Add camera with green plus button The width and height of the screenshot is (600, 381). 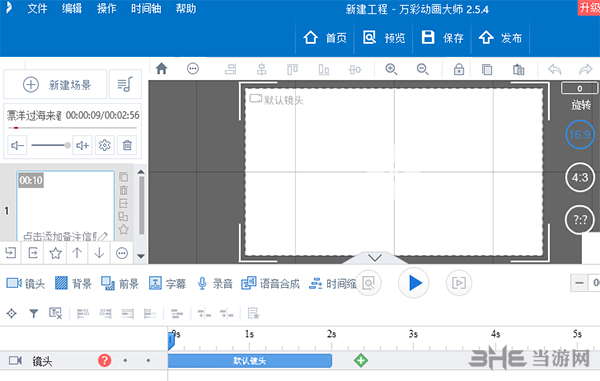point(360,360)
